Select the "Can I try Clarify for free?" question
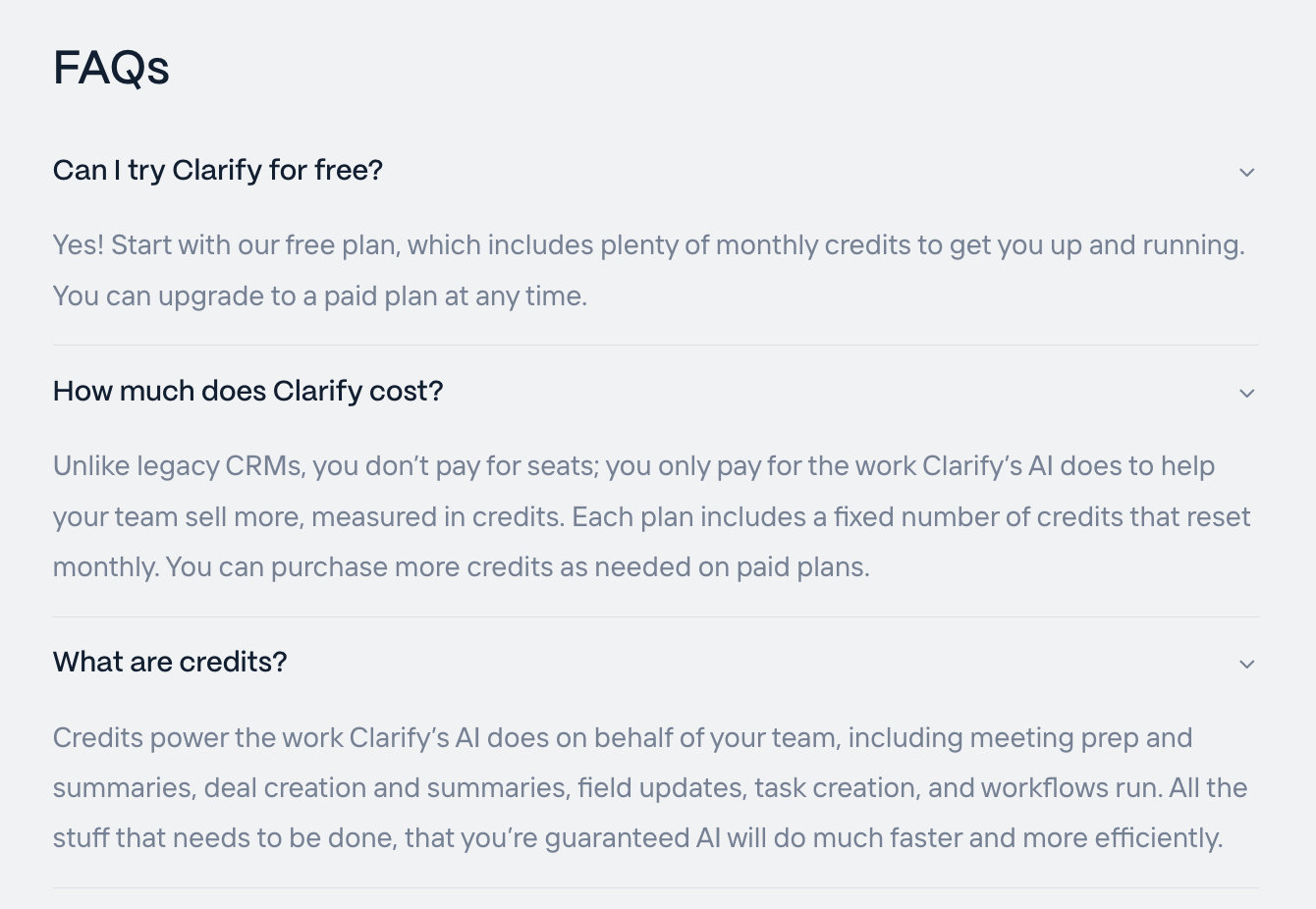The width and height of the screenshot is (1316, 909). click(x=218, y=171)
